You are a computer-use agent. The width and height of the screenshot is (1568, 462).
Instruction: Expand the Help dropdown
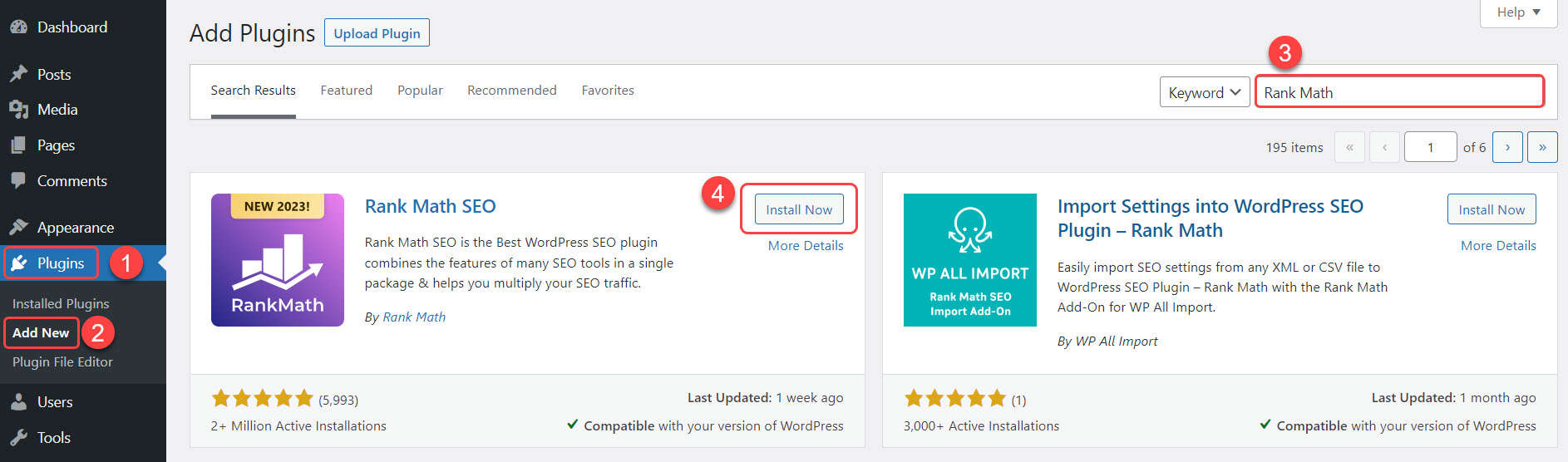1518,12
